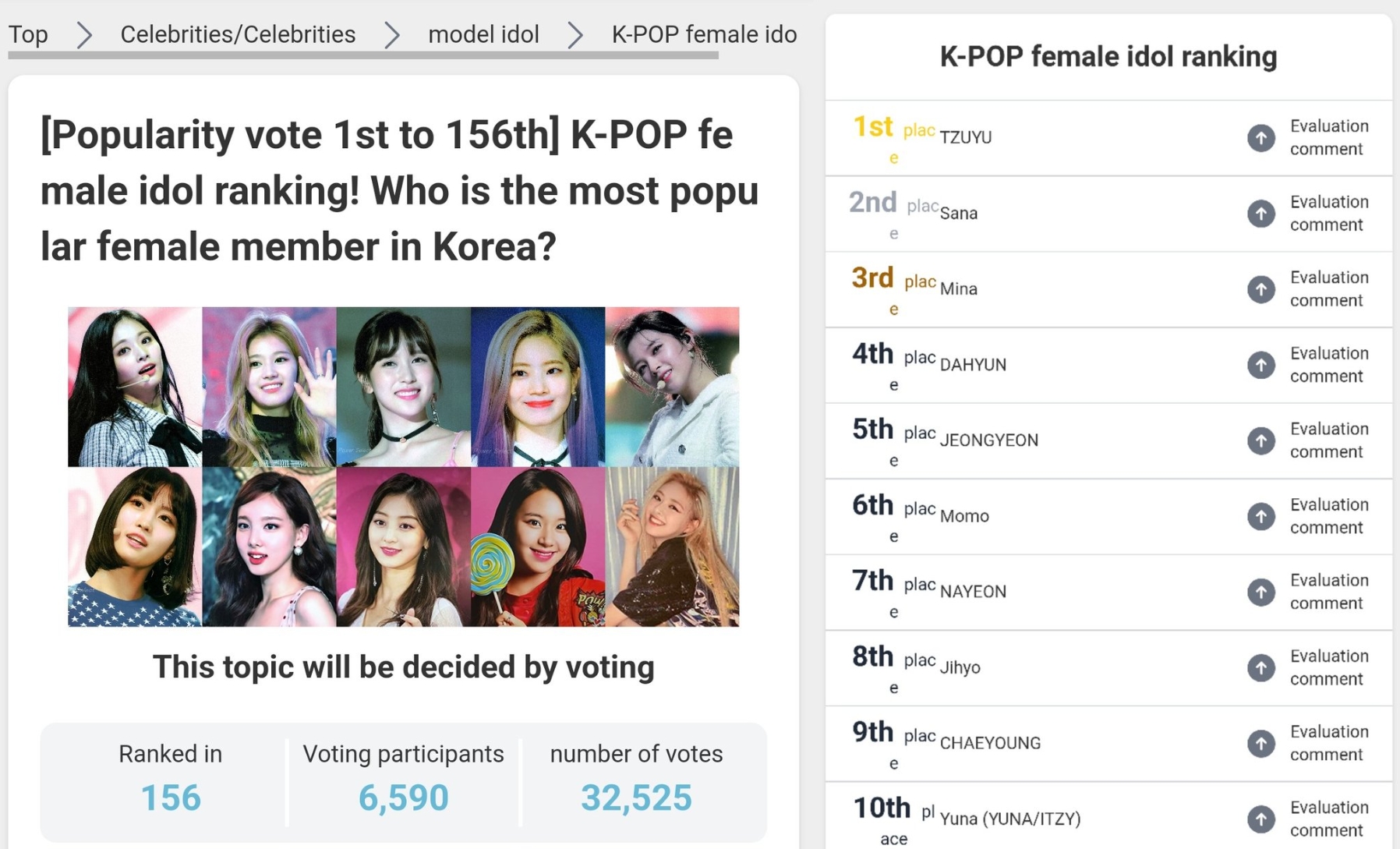Open Evaluation comment for TZUYU
Image resolution: width=1400 pixels, height=849 pixels.
pyautogui.click(x=1329, y=137)
